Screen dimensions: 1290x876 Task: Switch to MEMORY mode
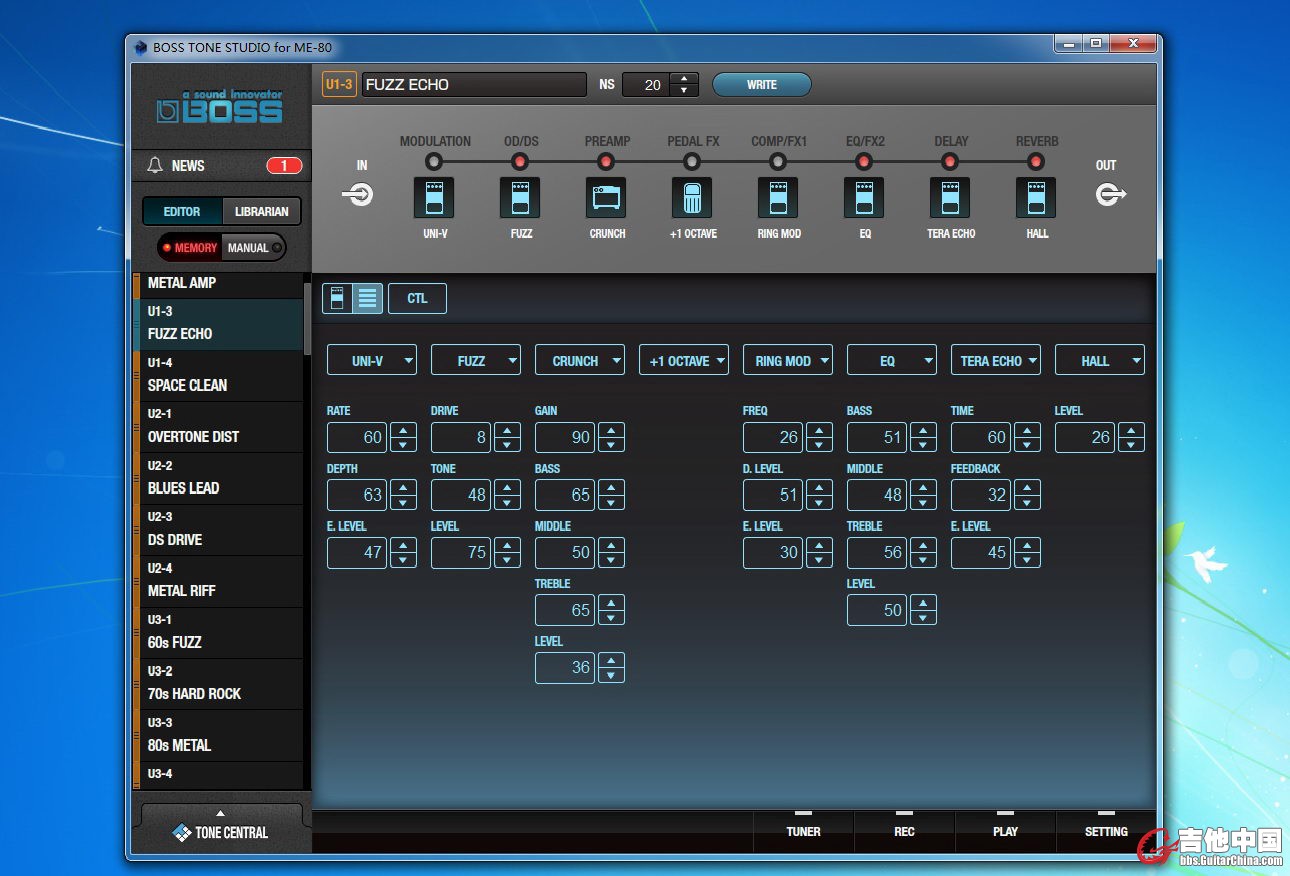point(189,248)
